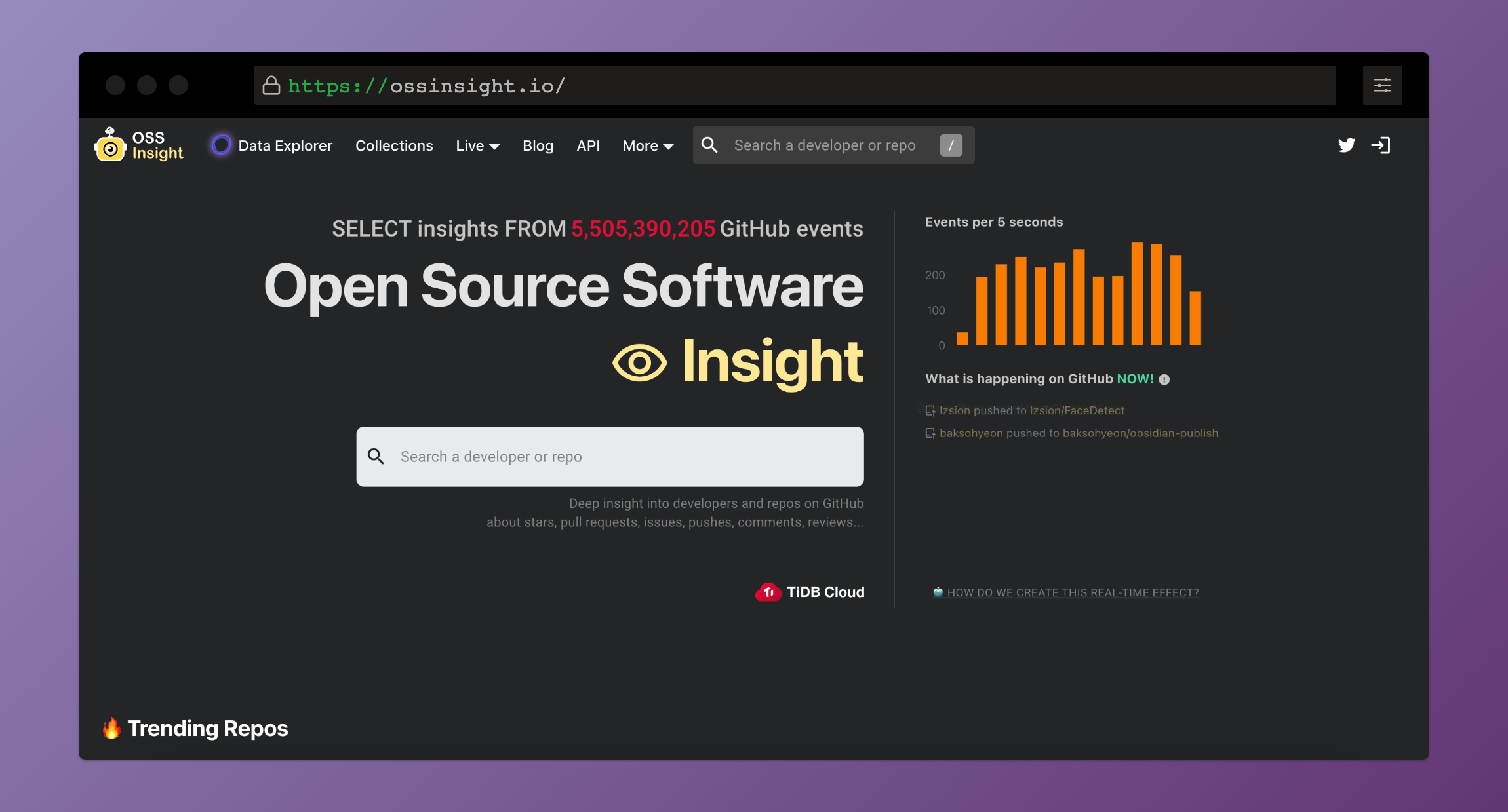This screenshot has height=812, width=1508.
Task: Click the TiDB Cloud logo icon
Action: tap(769, 591)
